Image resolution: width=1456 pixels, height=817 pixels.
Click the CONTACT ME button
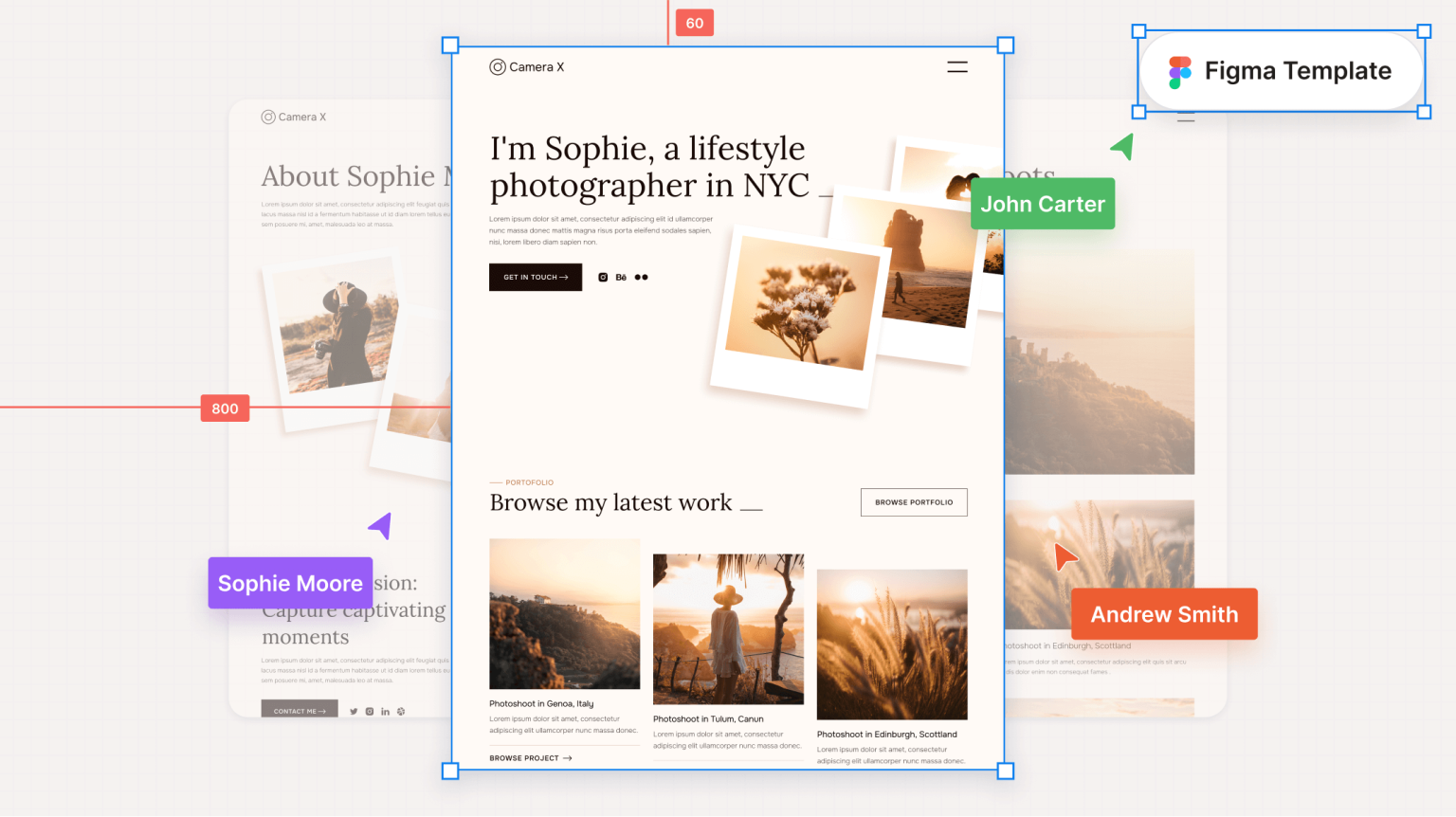[x=299, y=709]
